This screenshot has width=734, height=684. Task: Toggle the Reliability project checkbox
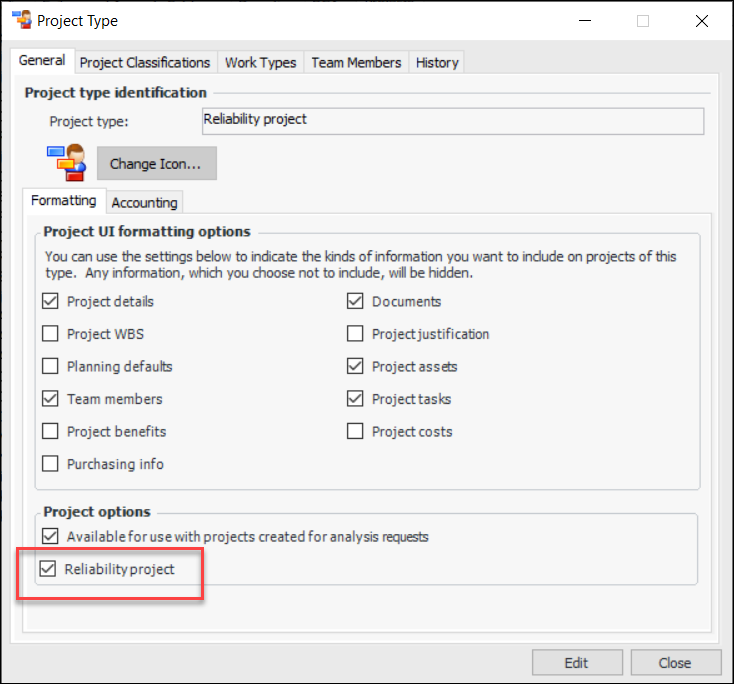click(x=48, y=569)
